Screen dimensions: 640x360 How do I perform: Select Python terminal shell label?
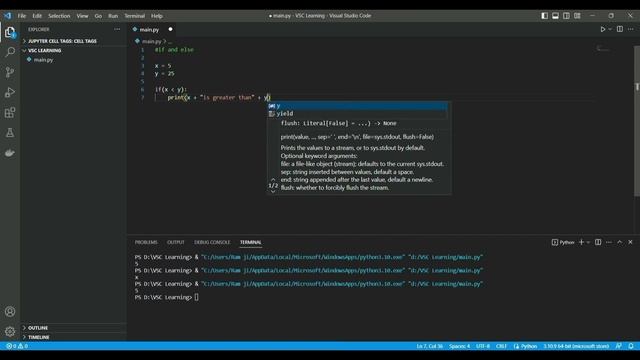click(x=563, y=242)
